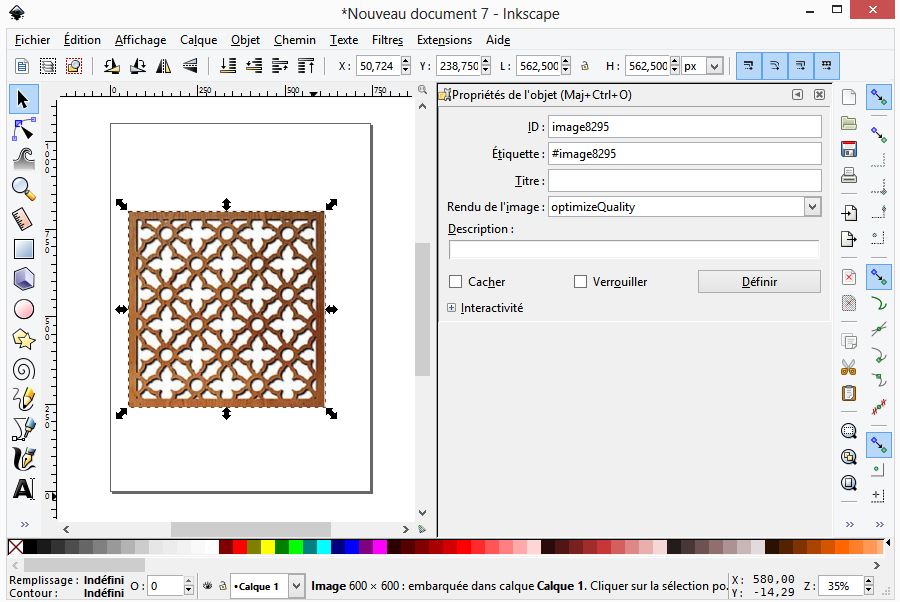Image resolution: width=900 pixels, height=602 pixels.
Task: Click the Save document icon
Action: 849,149
